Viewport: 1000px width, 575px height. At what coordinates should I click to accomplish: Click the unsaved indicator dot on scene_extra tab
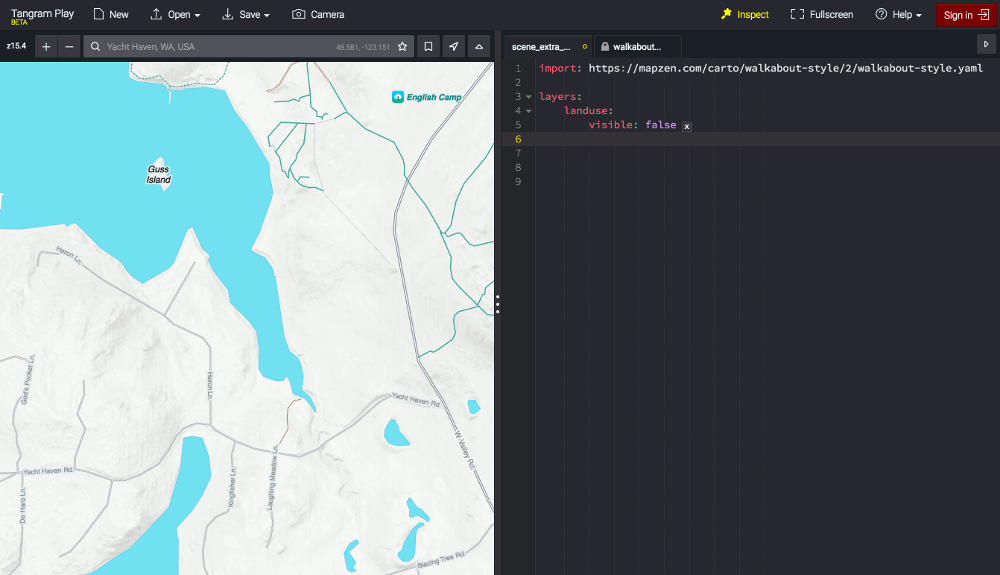[x=585, y=47]
